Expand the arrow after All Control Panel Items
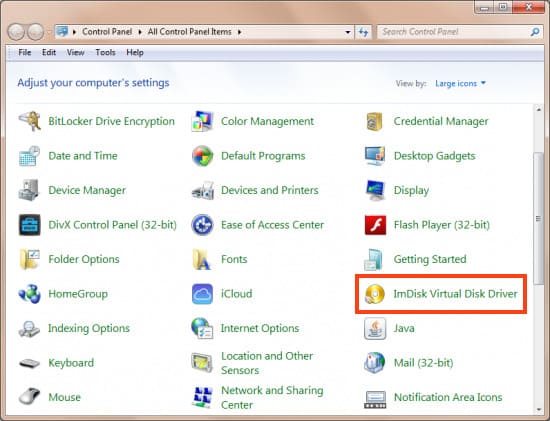This screenshot has height=421, width=550. tap(240, 32)
